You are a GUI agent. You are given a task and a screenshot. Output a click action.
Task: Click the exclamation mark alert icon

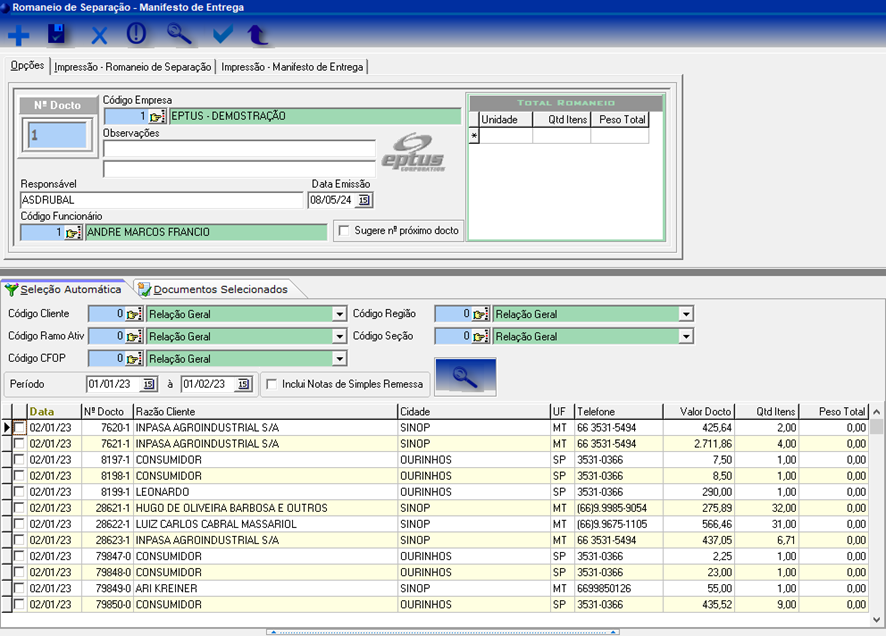(x=137, y=34)
